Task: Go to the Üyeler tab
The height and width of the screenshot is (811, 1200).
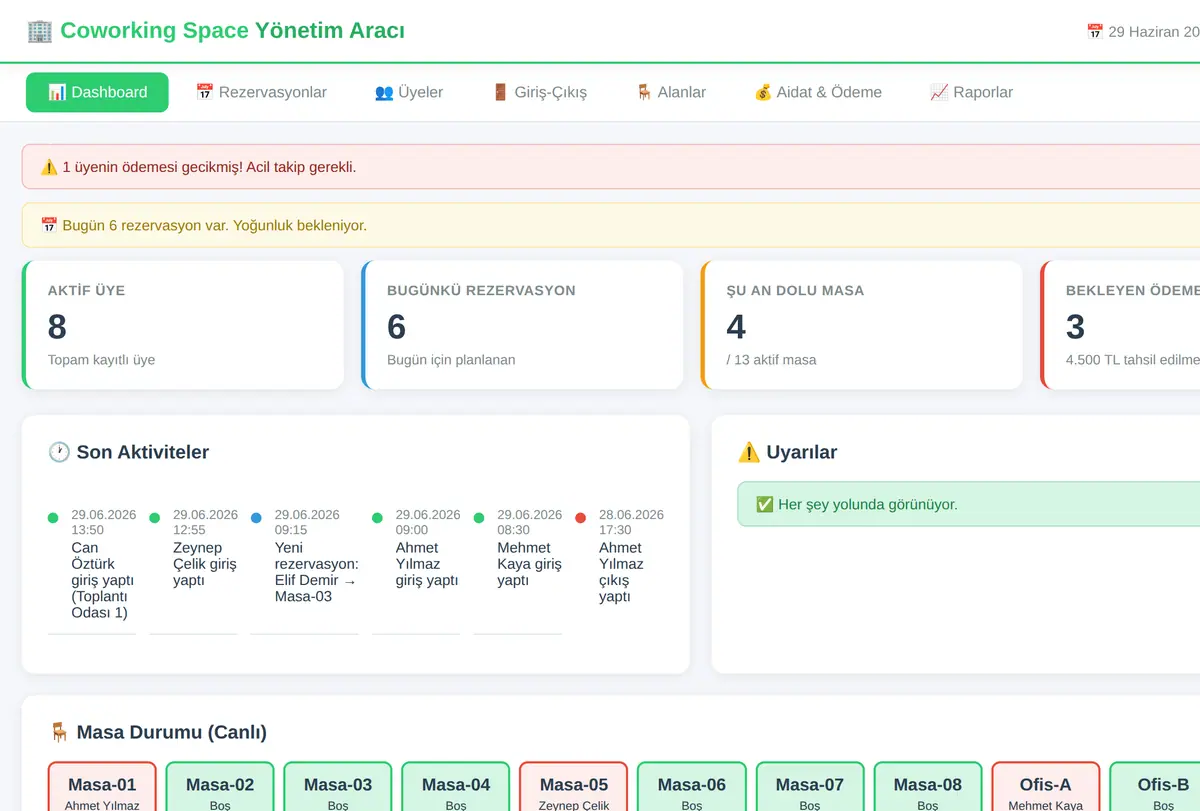Action: [x=409, y=92]
